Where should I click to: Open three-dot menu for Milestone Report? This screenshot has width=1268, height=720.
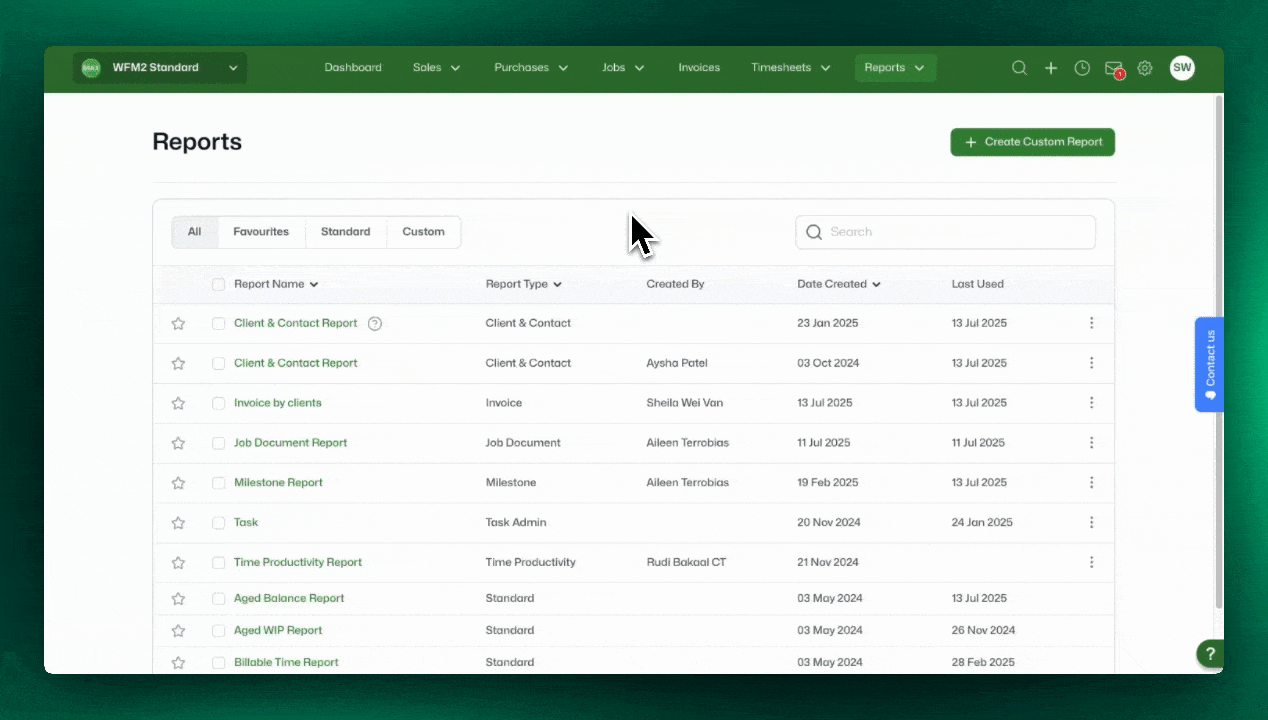pyautogui.click(x=1091, y=483)
